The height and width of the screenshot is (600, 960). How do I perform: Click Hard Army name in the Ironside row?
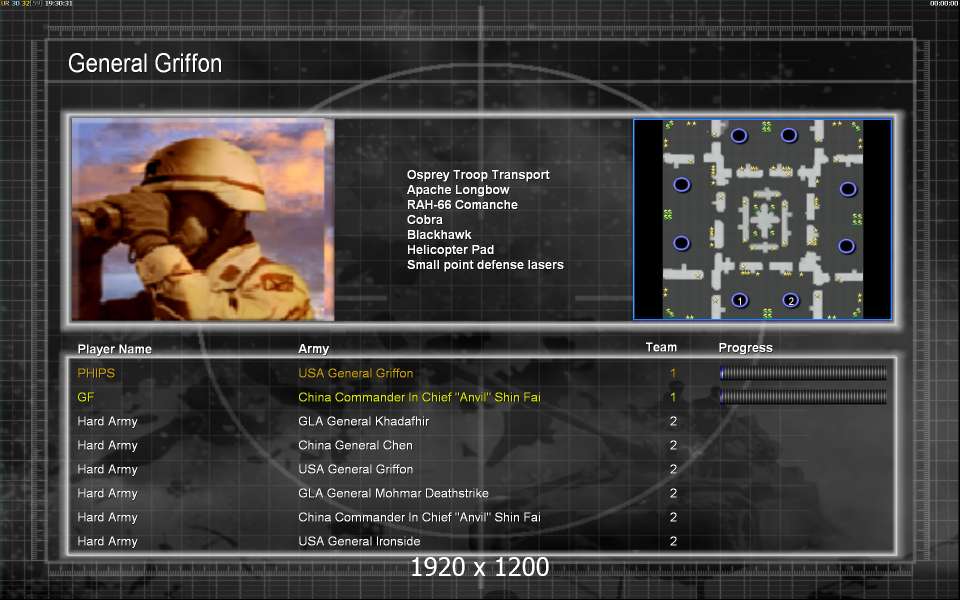tap(107, 541)
